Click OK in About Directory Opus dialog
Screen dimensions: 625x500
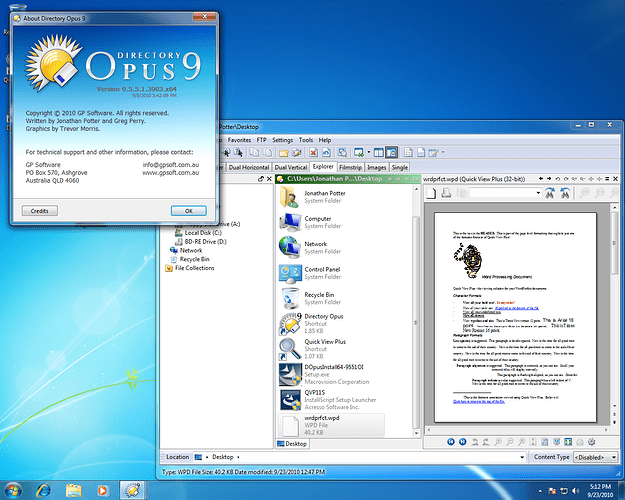click(x=189, y=211)
